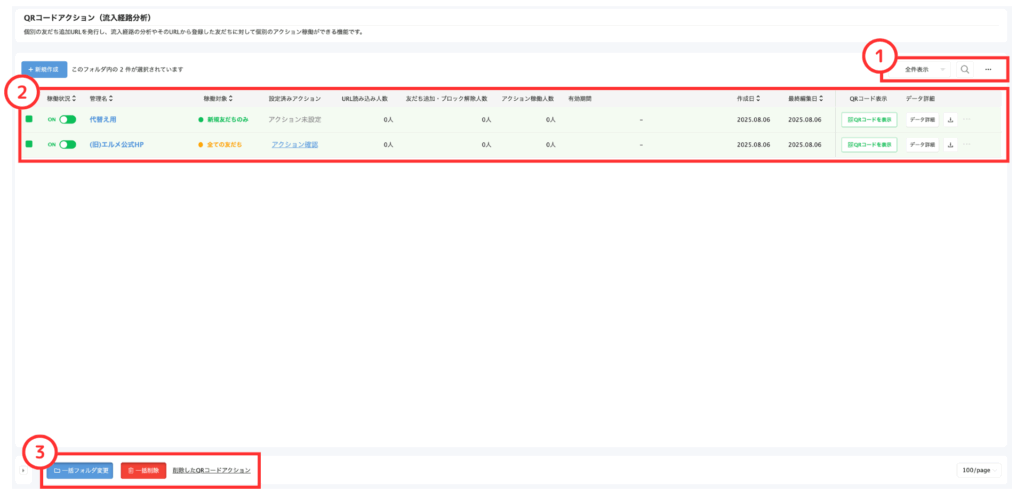Download data for the 代替え用 row

[950, 120]
